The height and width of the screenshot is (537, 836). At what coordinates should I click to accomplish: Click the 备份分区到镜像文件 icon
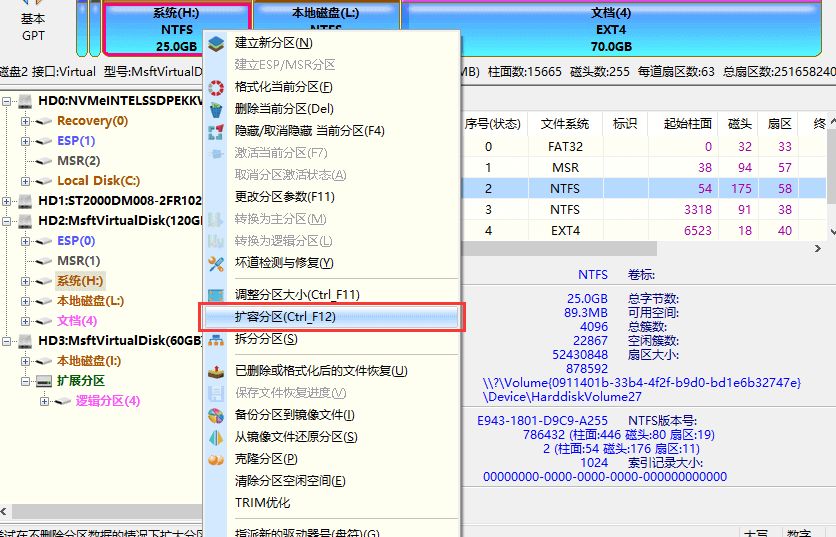point(216,415)
